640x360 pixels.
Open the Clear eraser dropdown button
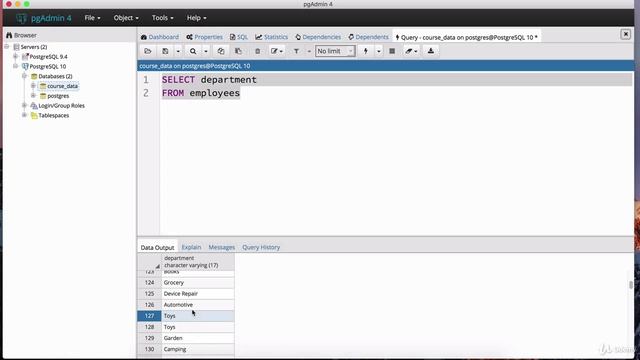click(x=411, y=51)
